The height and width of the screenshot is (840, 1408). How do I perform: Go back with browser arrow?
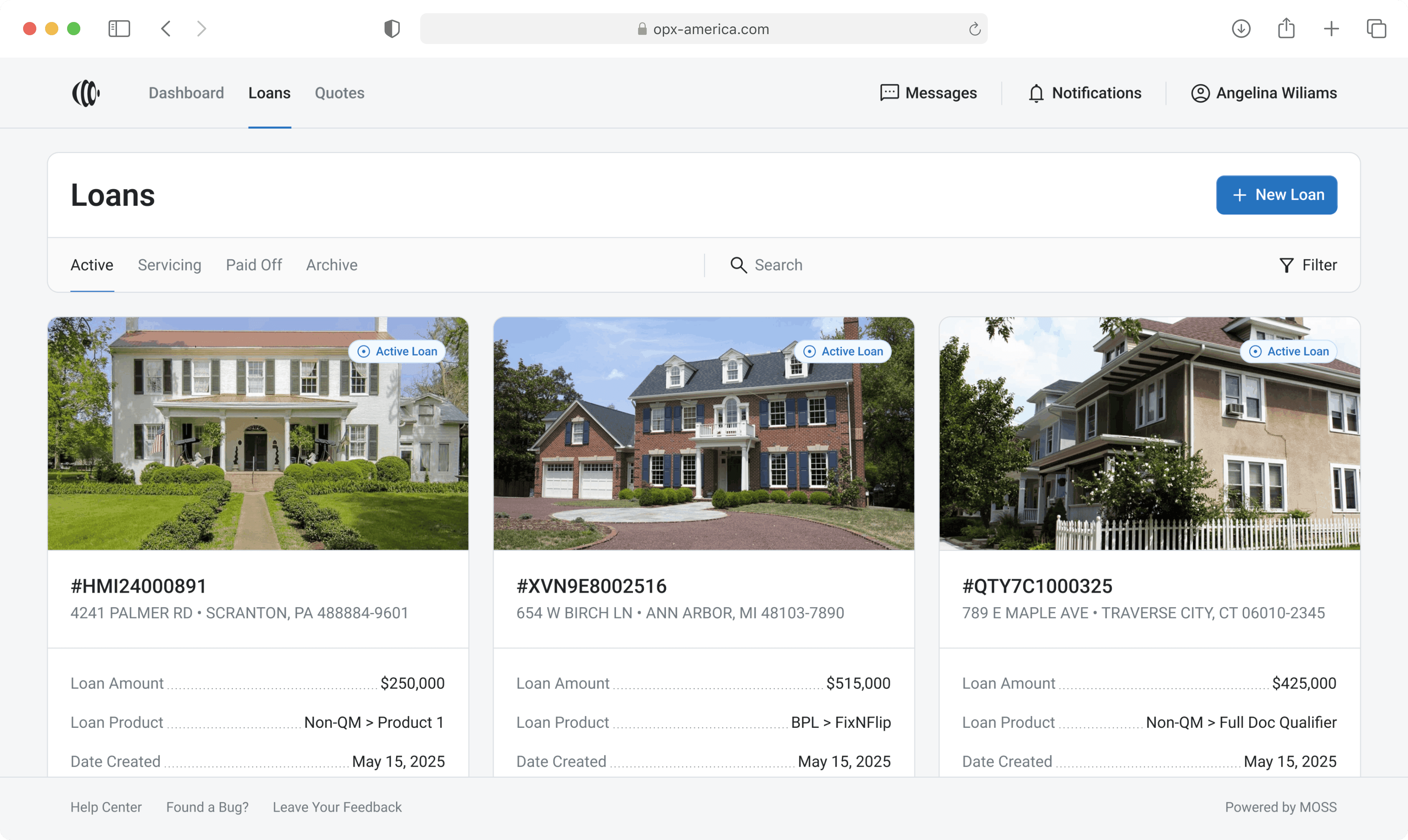[x=166, y=29]
